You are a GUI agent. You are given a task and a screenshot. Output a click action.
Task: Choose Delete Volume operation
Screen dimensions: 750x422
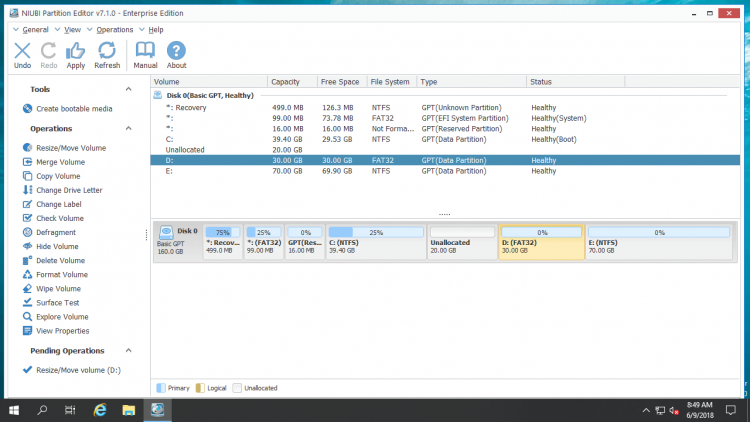[x=54, y=260]
